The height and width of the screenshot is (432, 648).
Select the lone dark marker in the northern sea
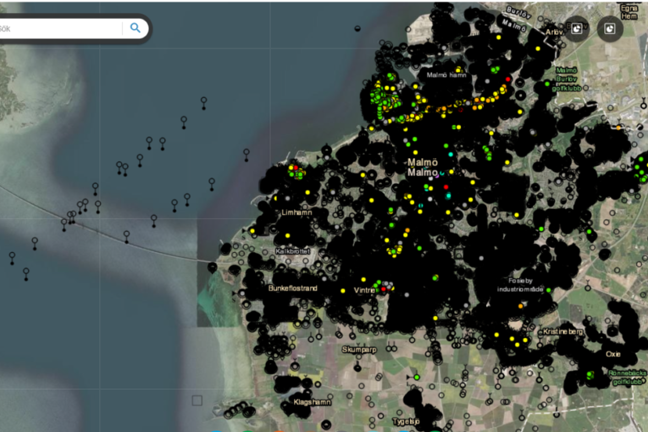click(x=357, y=29)
